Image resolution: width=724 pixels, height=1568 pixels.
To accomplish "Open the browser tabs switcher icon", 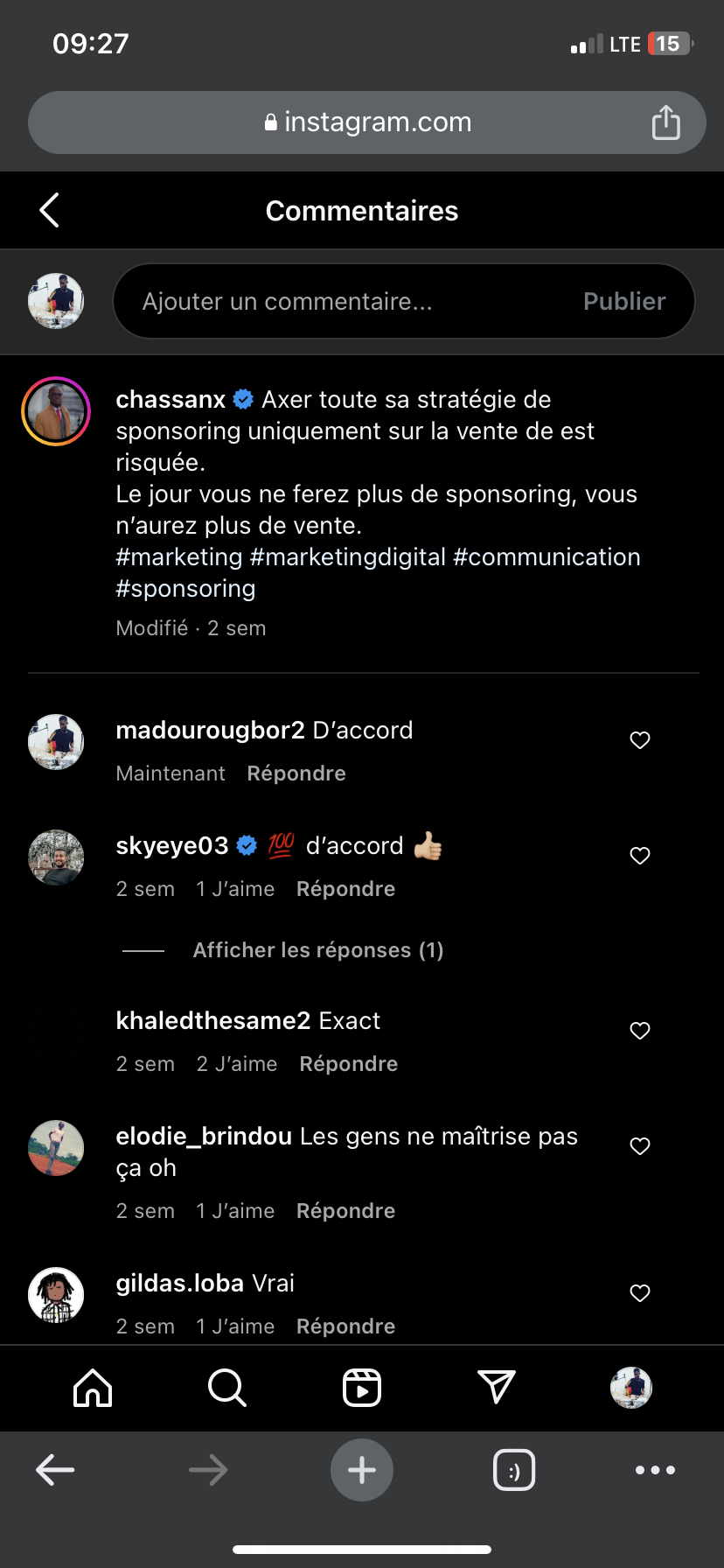I will coord(514,1470).
